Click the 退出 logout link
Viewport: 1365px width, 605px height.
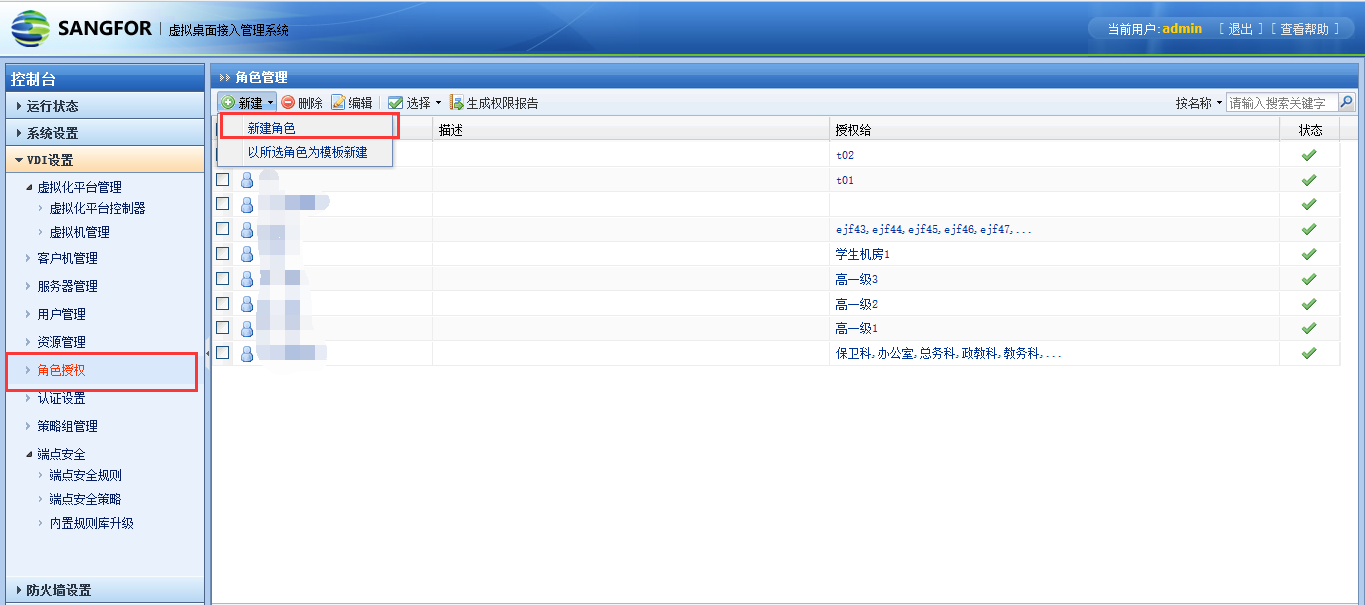point(1241,29)
